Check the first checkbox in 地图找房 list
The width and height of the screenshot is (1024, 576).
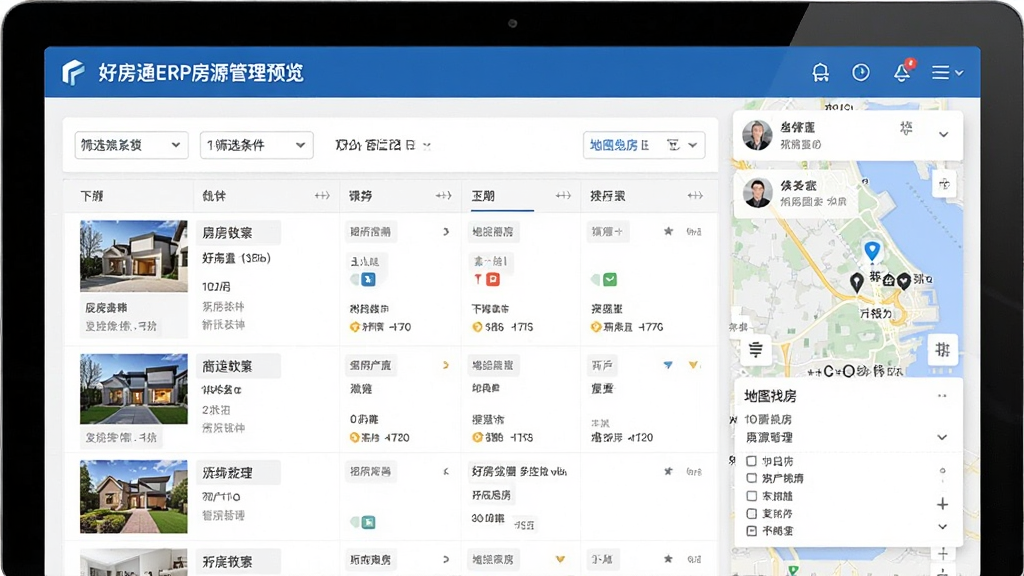point(751,461)
